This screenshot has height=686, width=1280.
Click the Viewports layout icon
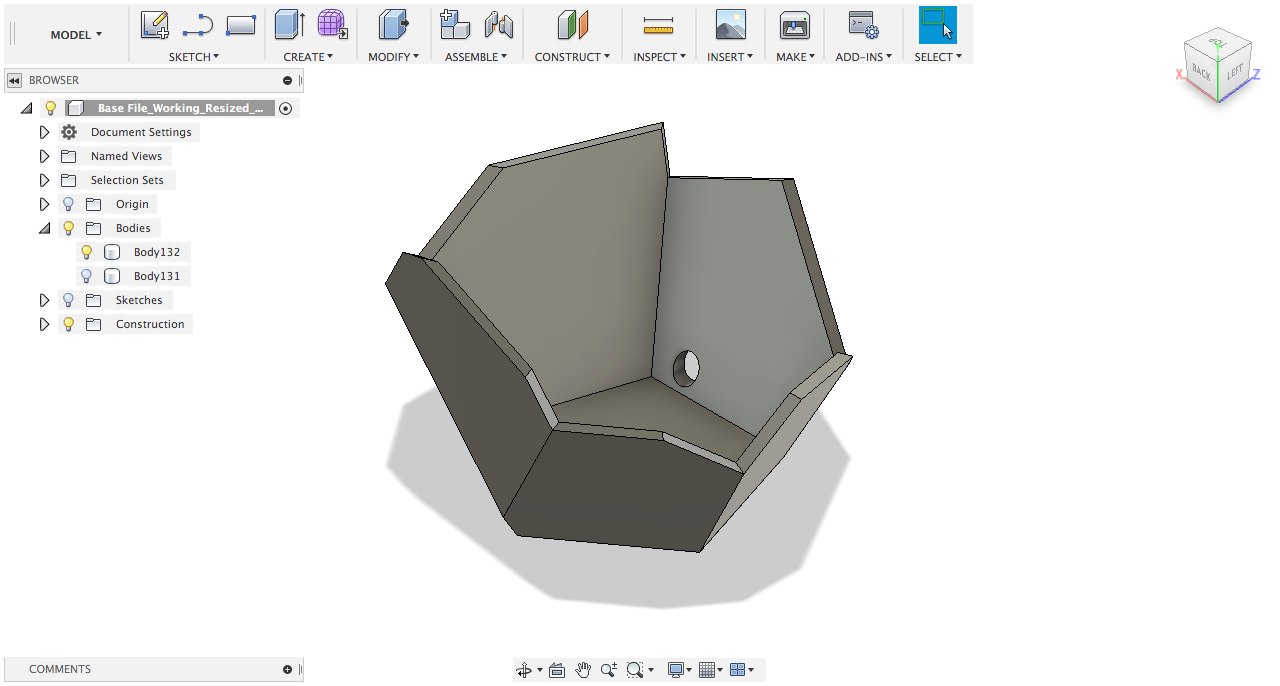coord(738,670)
